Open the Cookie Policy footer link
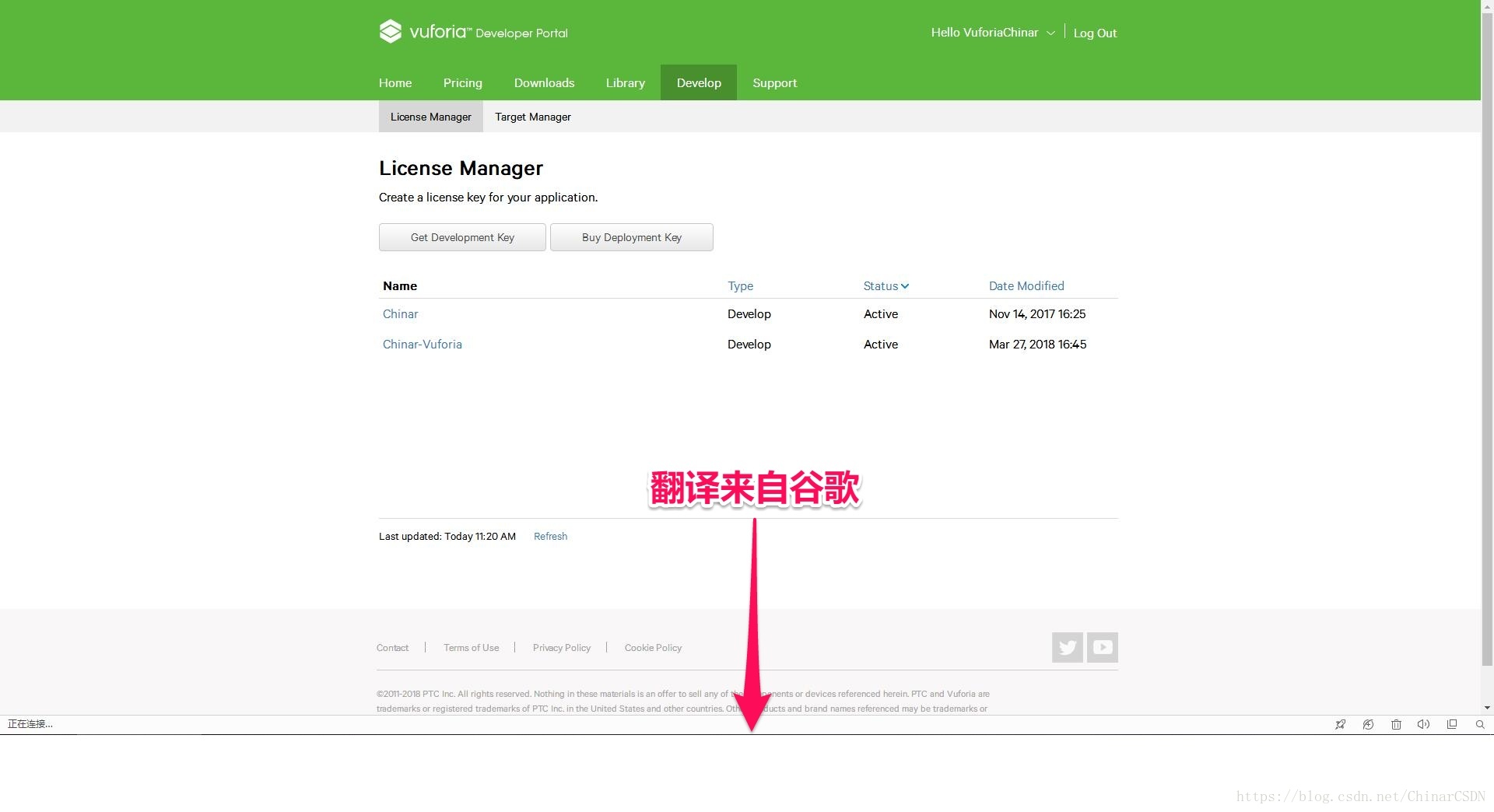 653,648
